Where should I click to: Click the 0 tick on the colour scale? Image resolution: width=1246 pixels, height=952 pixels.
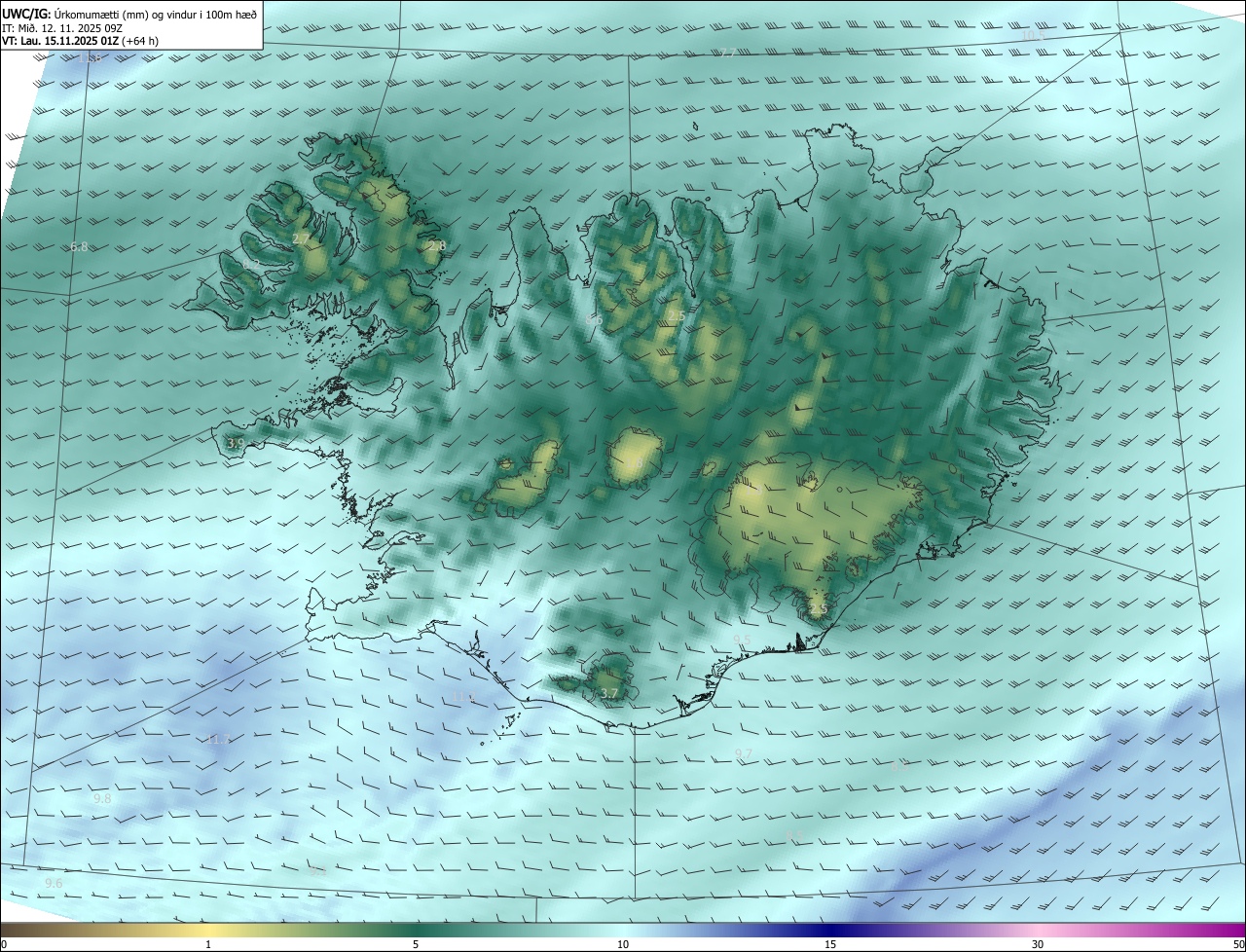(4, 944)
